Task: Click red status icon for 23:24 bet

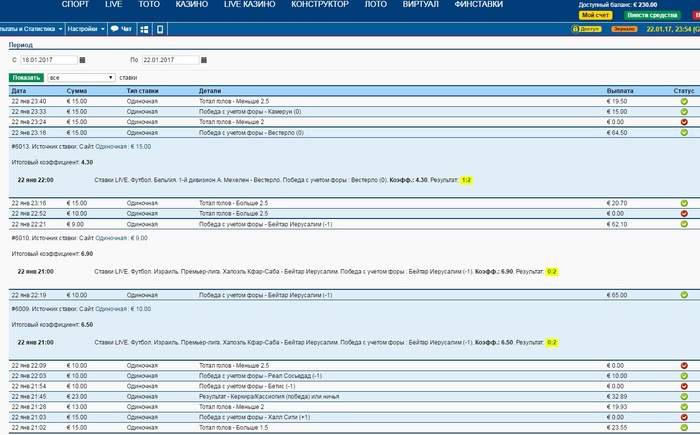Action: (684, 122)
